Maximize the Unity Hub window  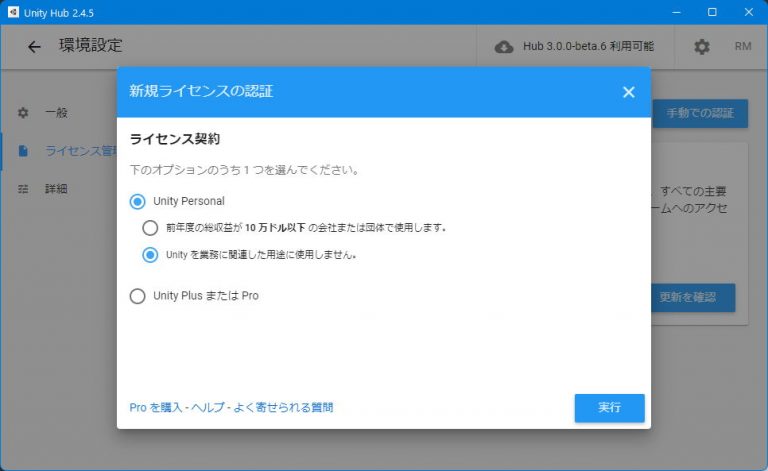(x=712, y=12)
